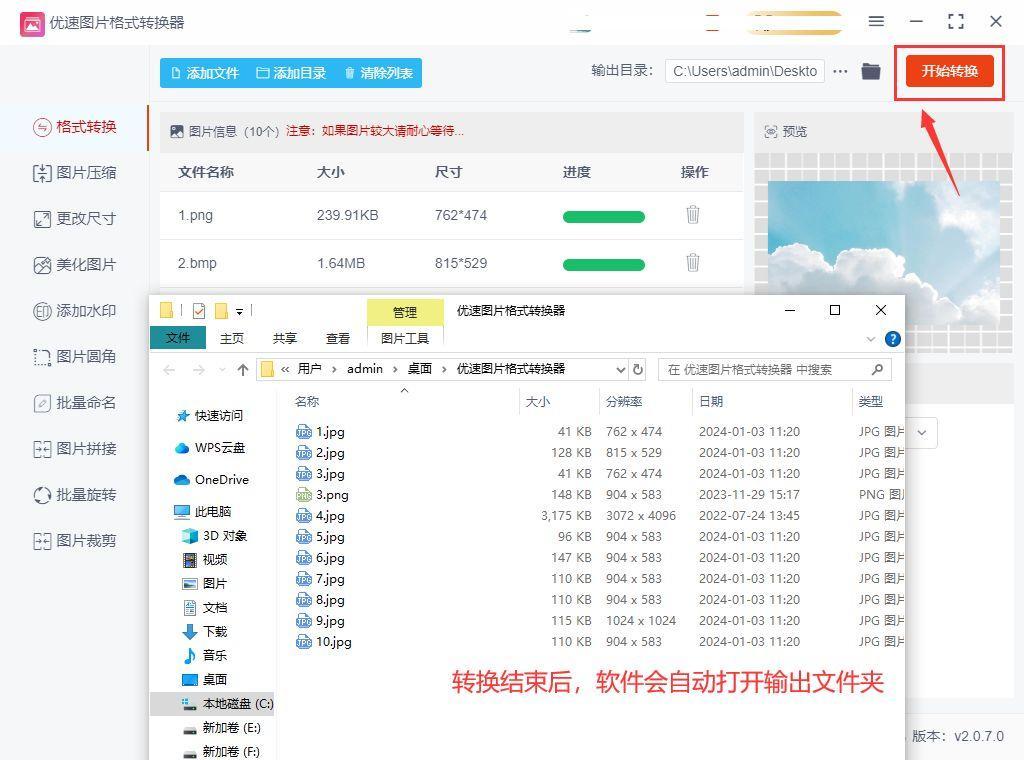This screenshot has width=1024, height=760.
Task: Select 格式转换 in the sidebar
Action: tap(74, 127)
